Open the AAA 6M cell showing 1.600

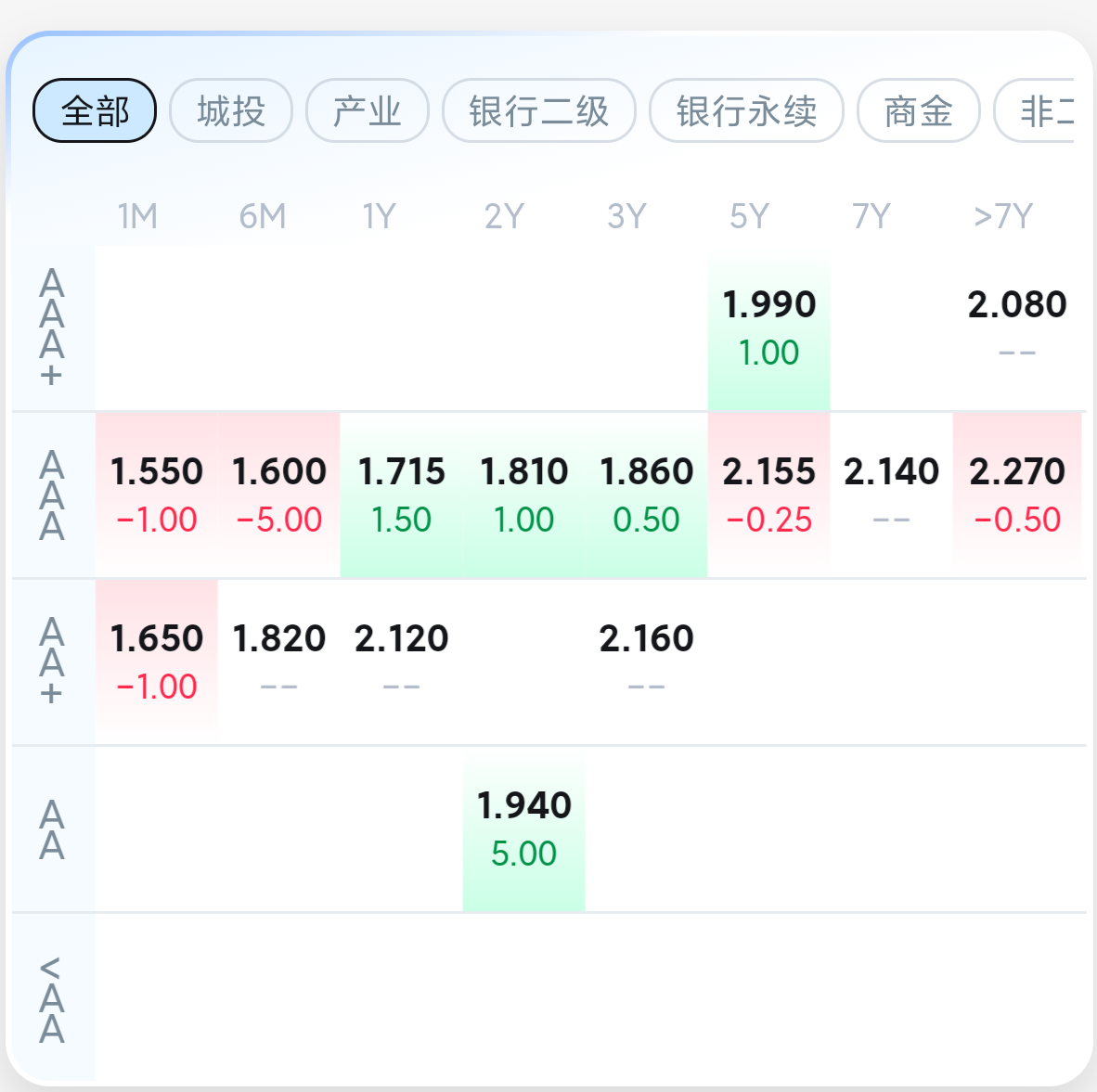[279, 495]
